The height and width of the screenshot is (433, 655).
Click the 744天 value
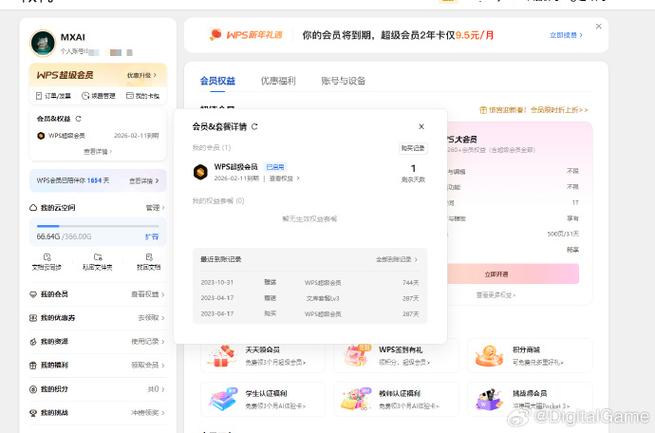tap(411, 283)
